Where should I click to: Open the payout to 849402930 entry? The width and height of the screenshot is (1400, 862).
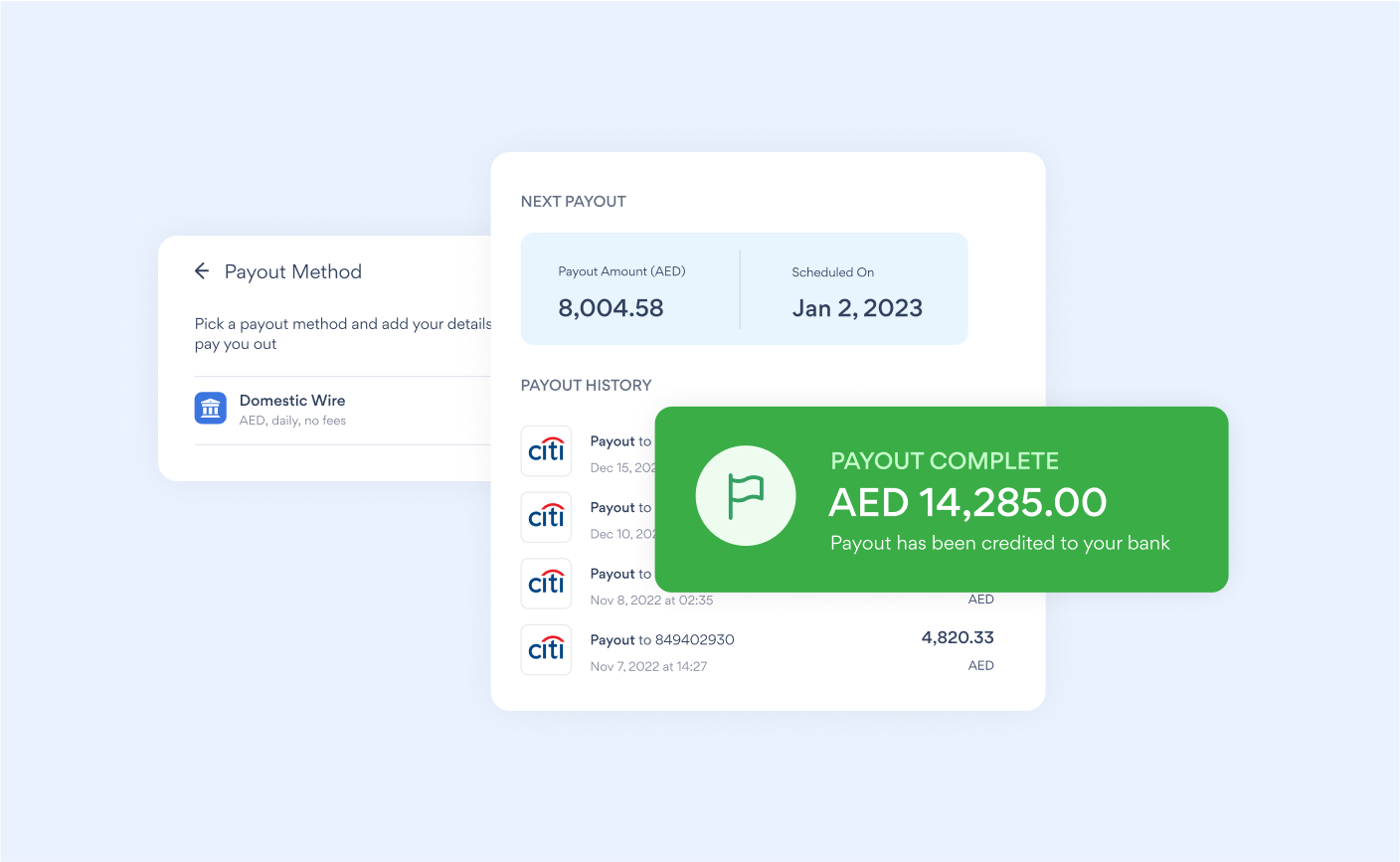662,640
